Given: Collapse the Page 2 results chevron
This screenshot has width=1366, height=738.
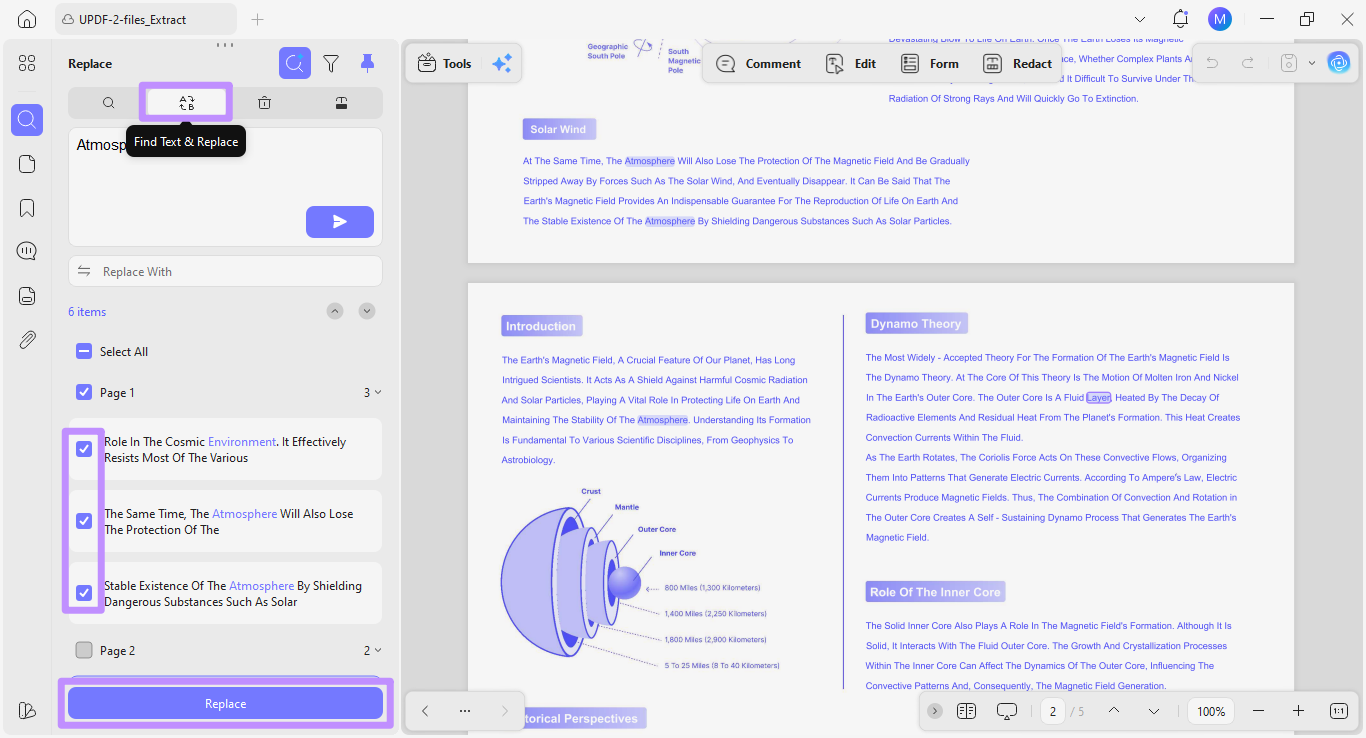Looking at the screenshot, I should click(378, 651).
